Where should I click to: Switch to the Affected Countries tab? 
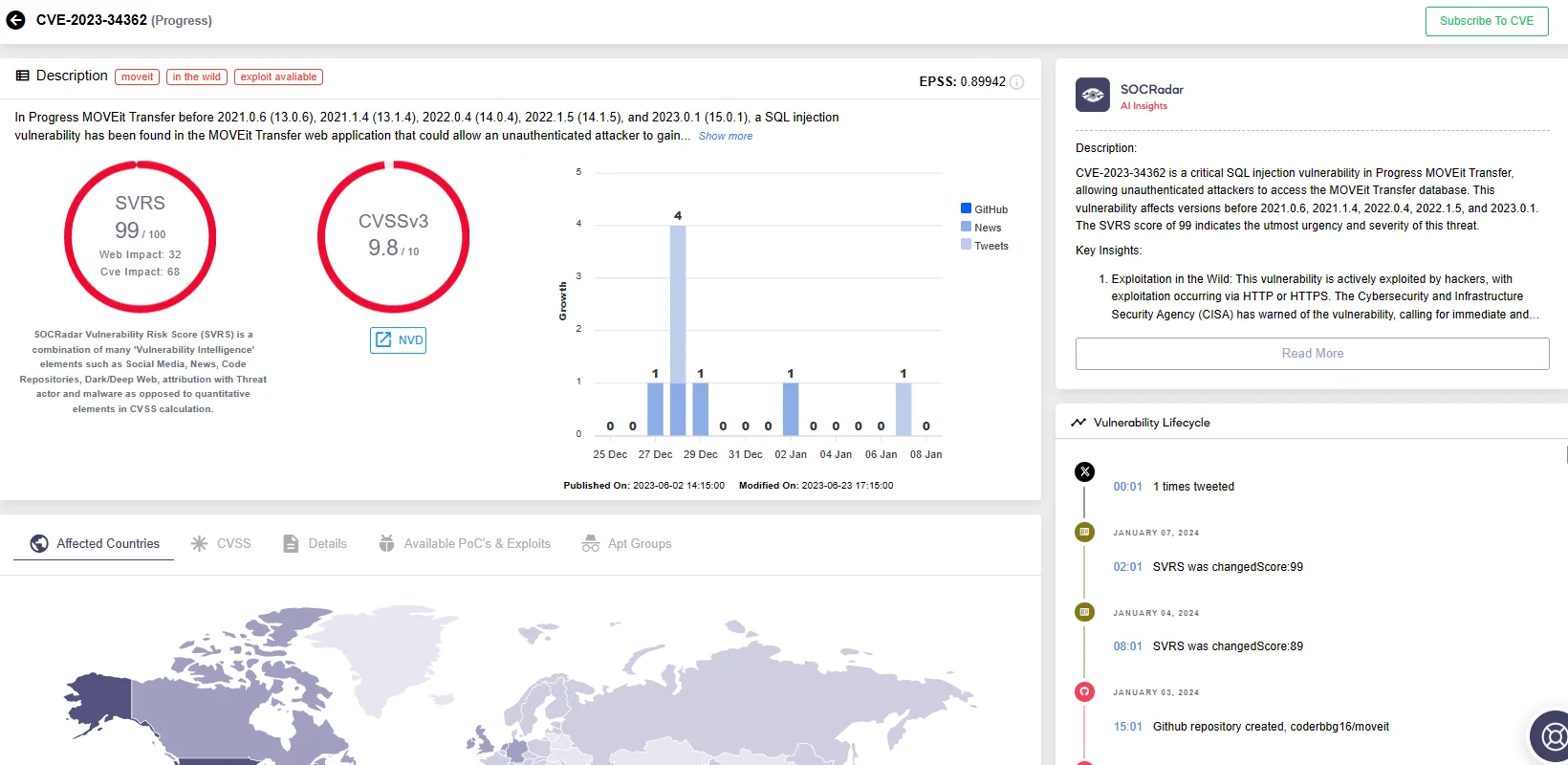coord(94,543)
